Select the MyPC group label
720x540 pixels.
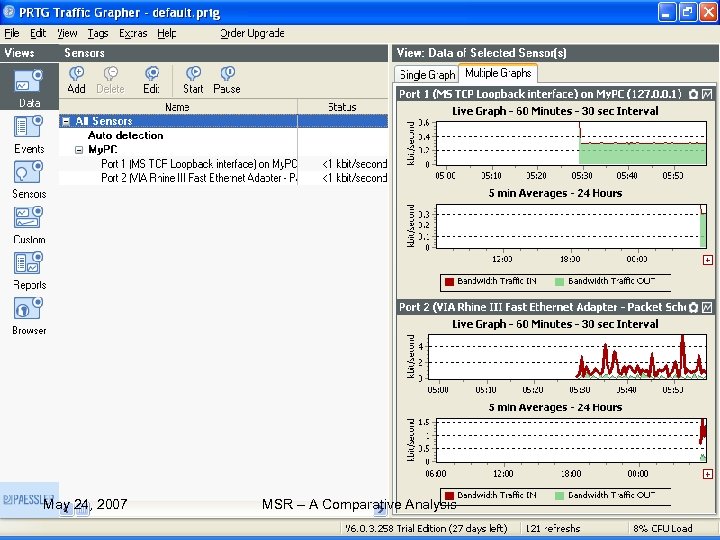[103, 150]
